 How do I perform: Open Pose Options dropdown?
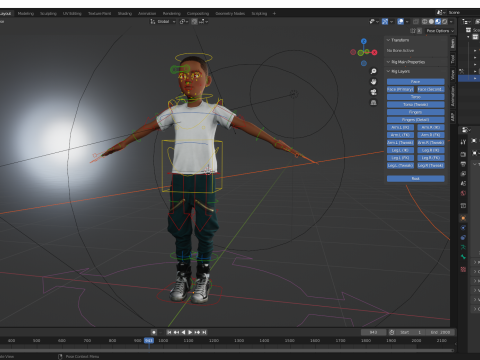(440, 31)
